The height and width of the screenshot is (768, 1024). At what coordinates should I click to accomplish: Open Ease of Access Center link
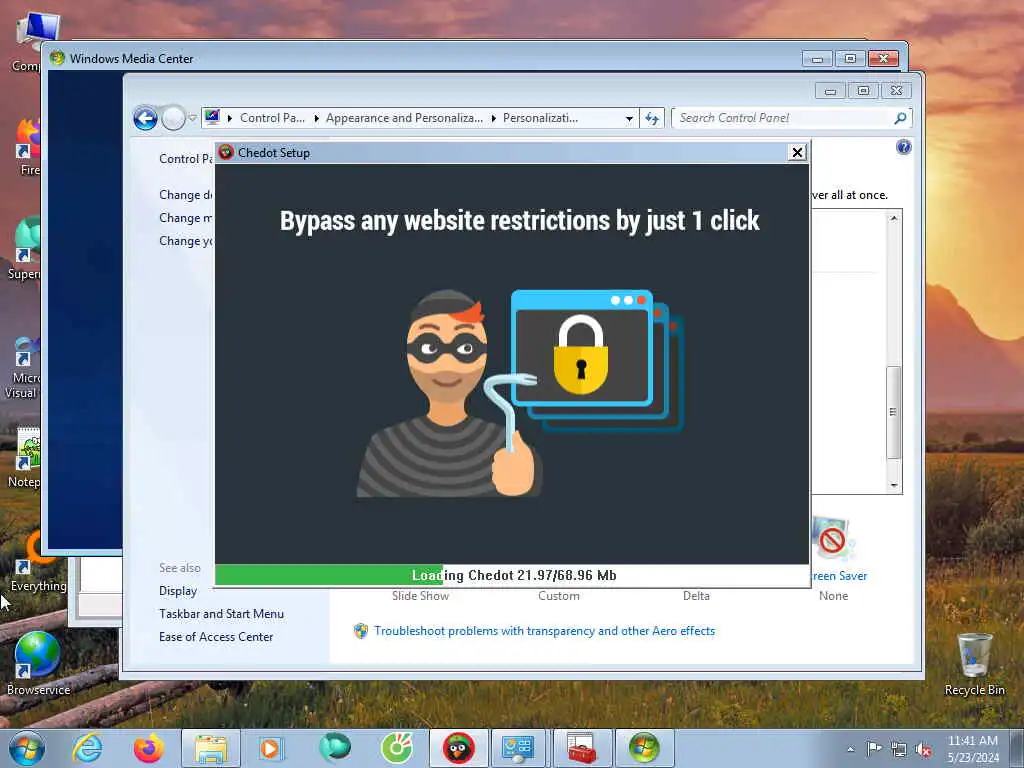pos(216,637)
